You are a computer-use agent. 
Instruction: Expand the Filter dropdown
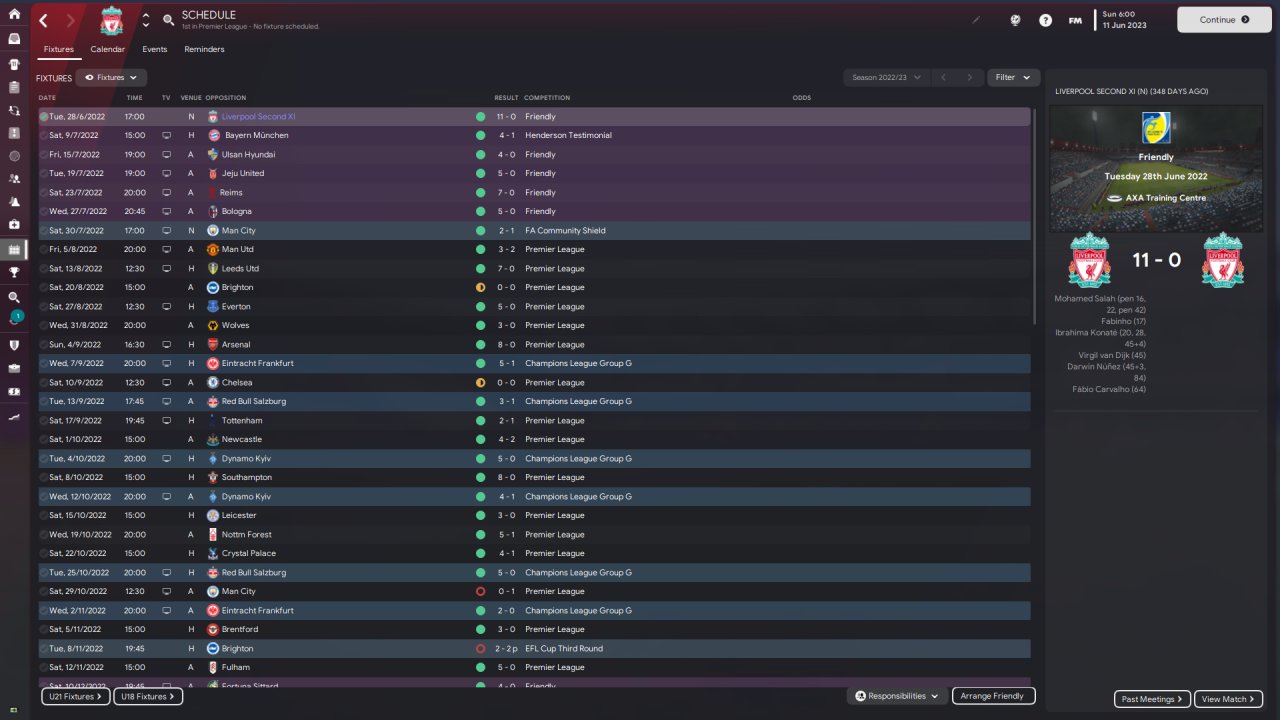click(1013, 77)
